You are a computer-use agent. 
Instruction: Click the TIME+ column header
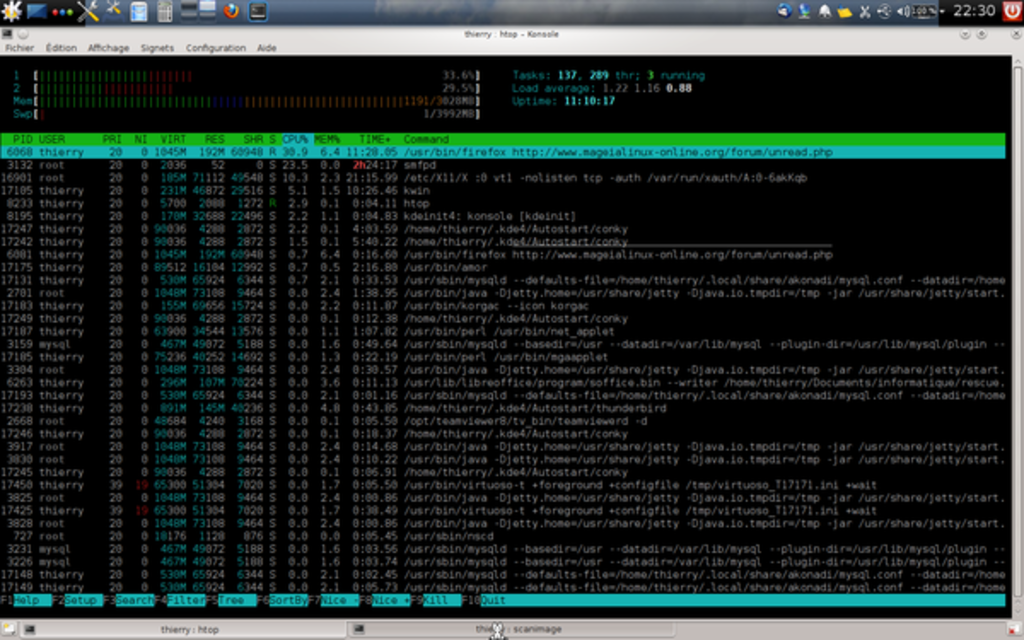click(375, 139)
